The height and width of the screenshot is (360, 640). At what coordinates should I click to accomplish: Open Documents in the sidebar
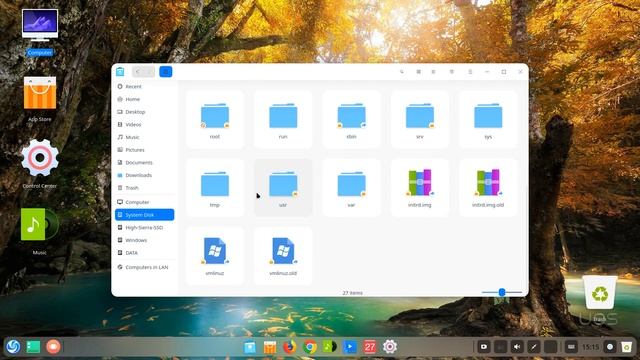pos(144,162)
